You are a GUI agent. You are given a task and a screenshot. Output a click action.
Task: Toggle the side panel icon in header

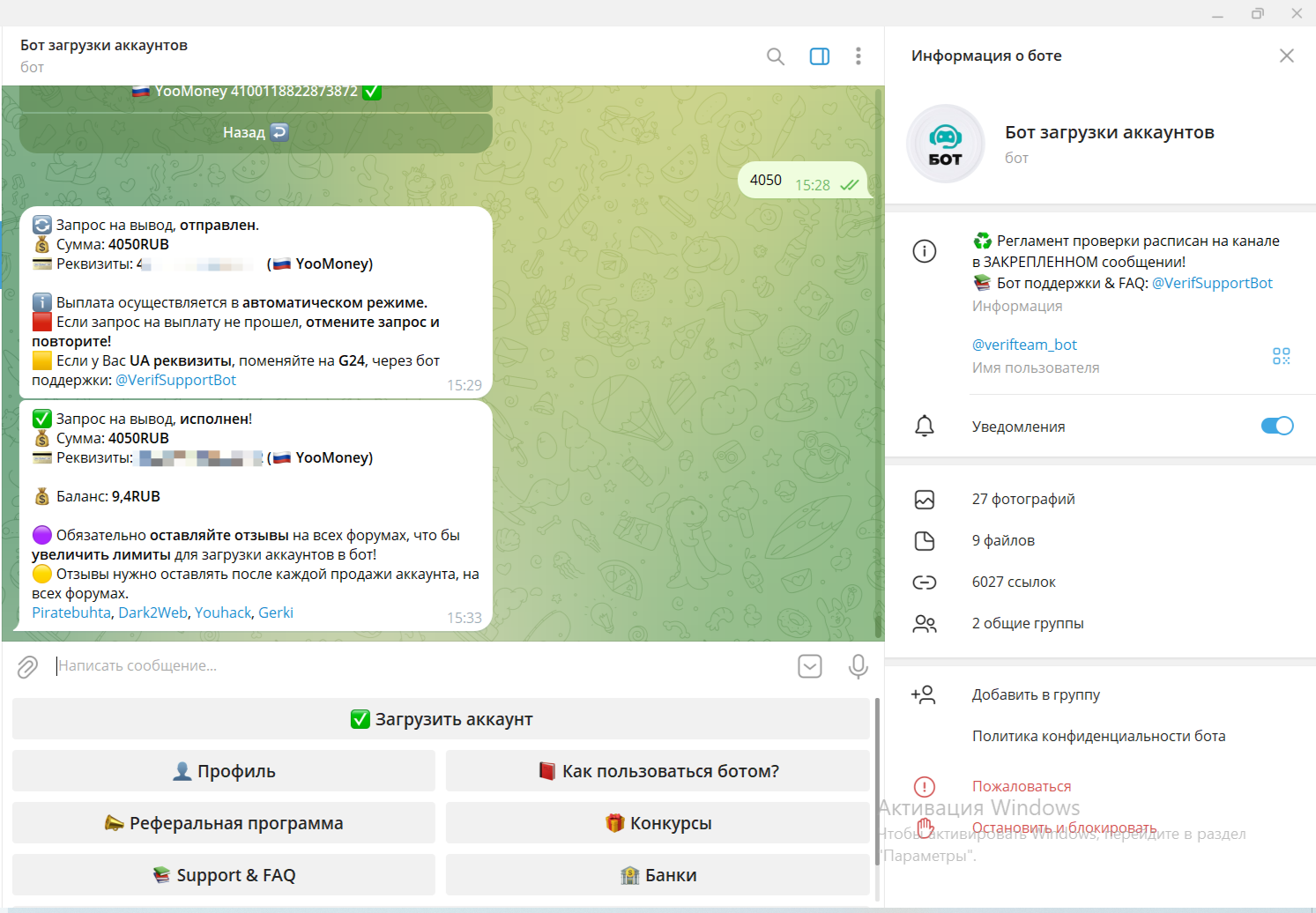819,56
